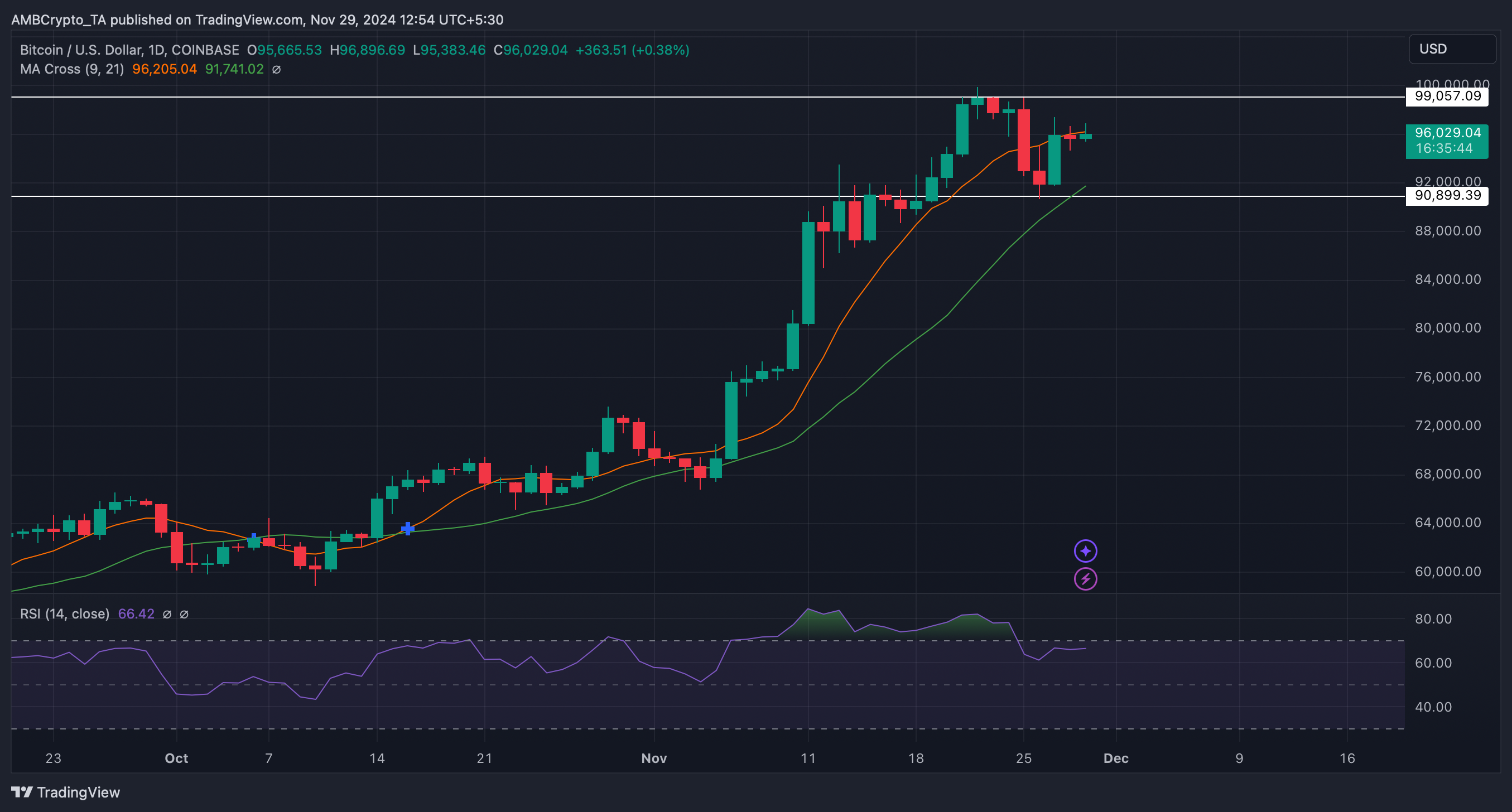The height and width of the screenshot is (812, 1512).
Task: Click the MA Cross settings circle icon
Action: [277, 69]
